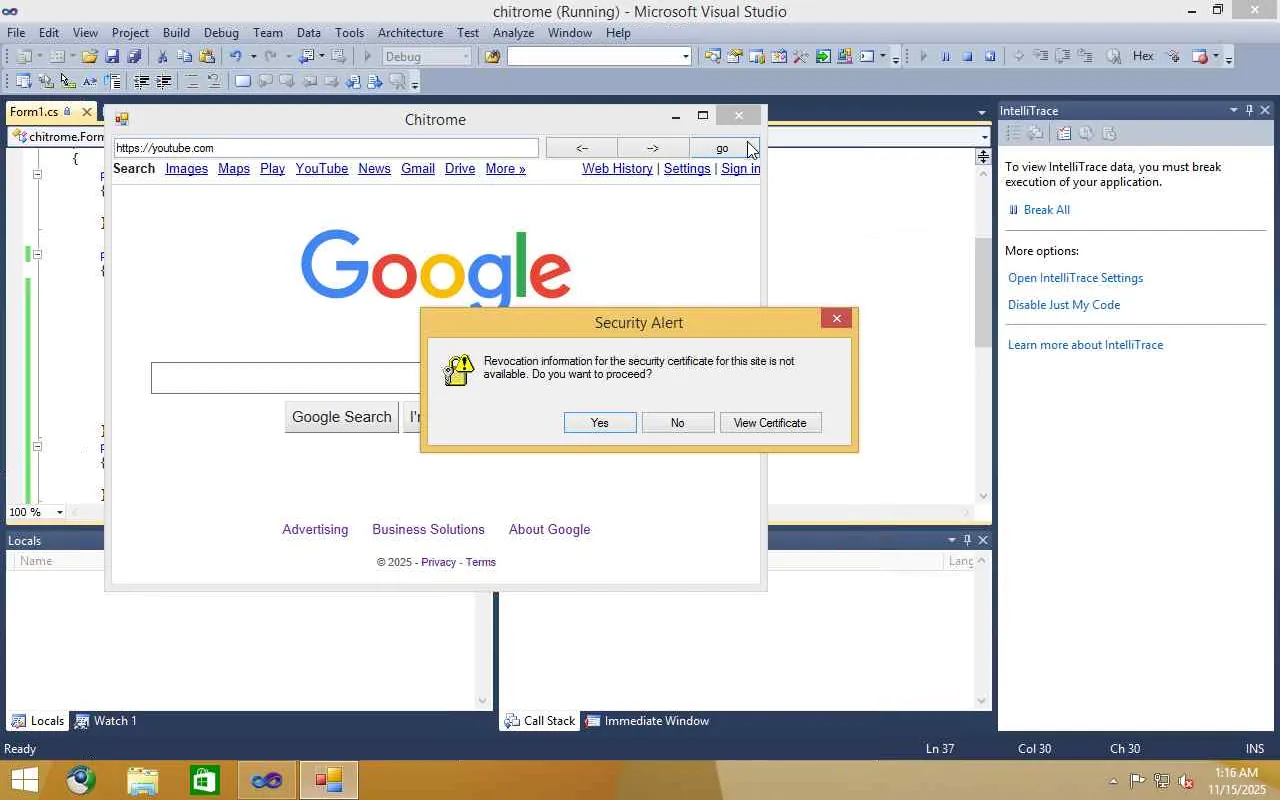Open the green Store app on taskbar
This screenshot has width=1280, height=800.
pyautogui.click(x=205, y=780)
